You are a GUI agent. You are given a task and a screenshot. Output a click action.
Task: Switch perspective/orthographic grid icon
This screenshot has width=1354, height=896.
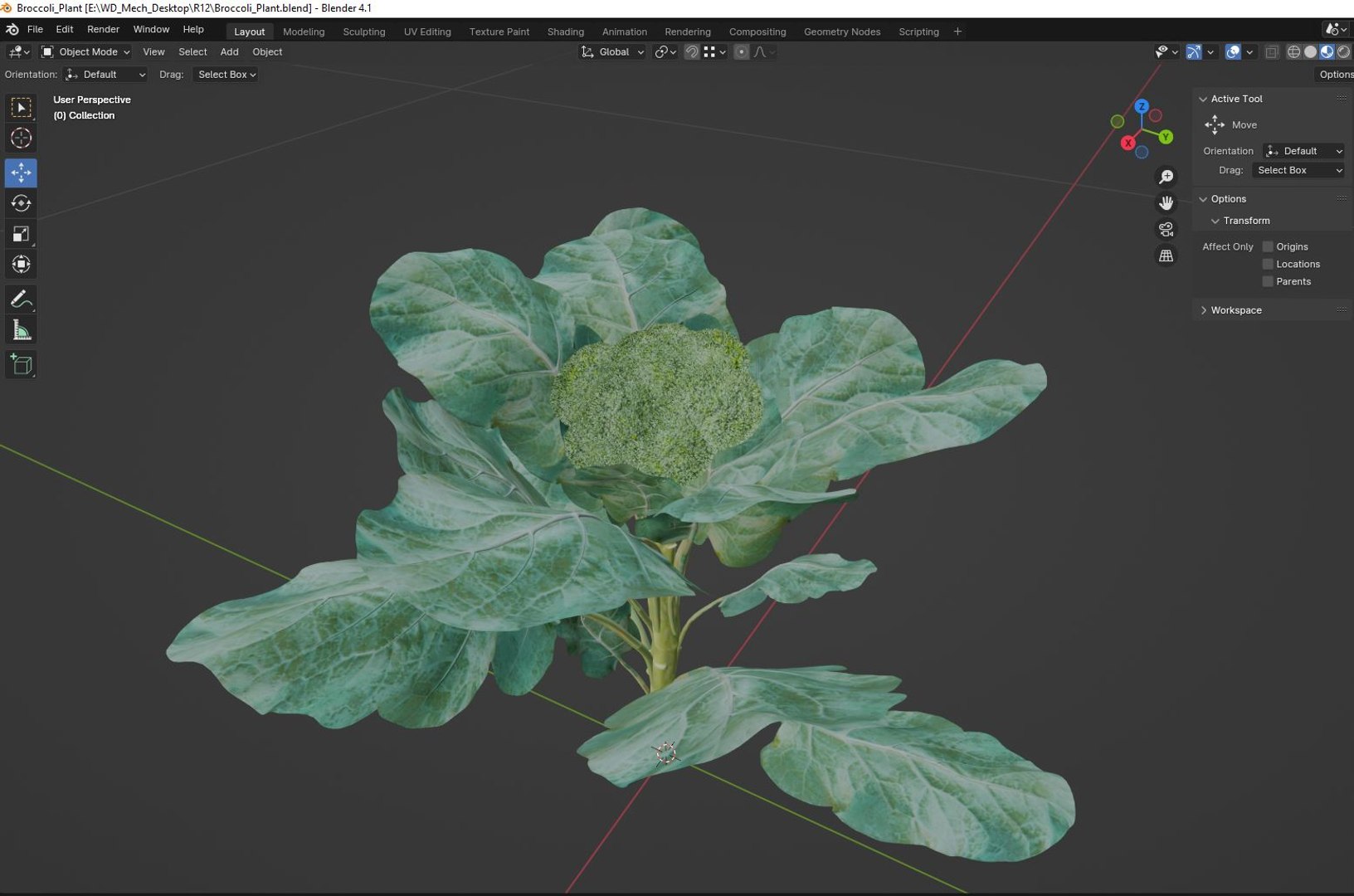[x=1166, y=256]
